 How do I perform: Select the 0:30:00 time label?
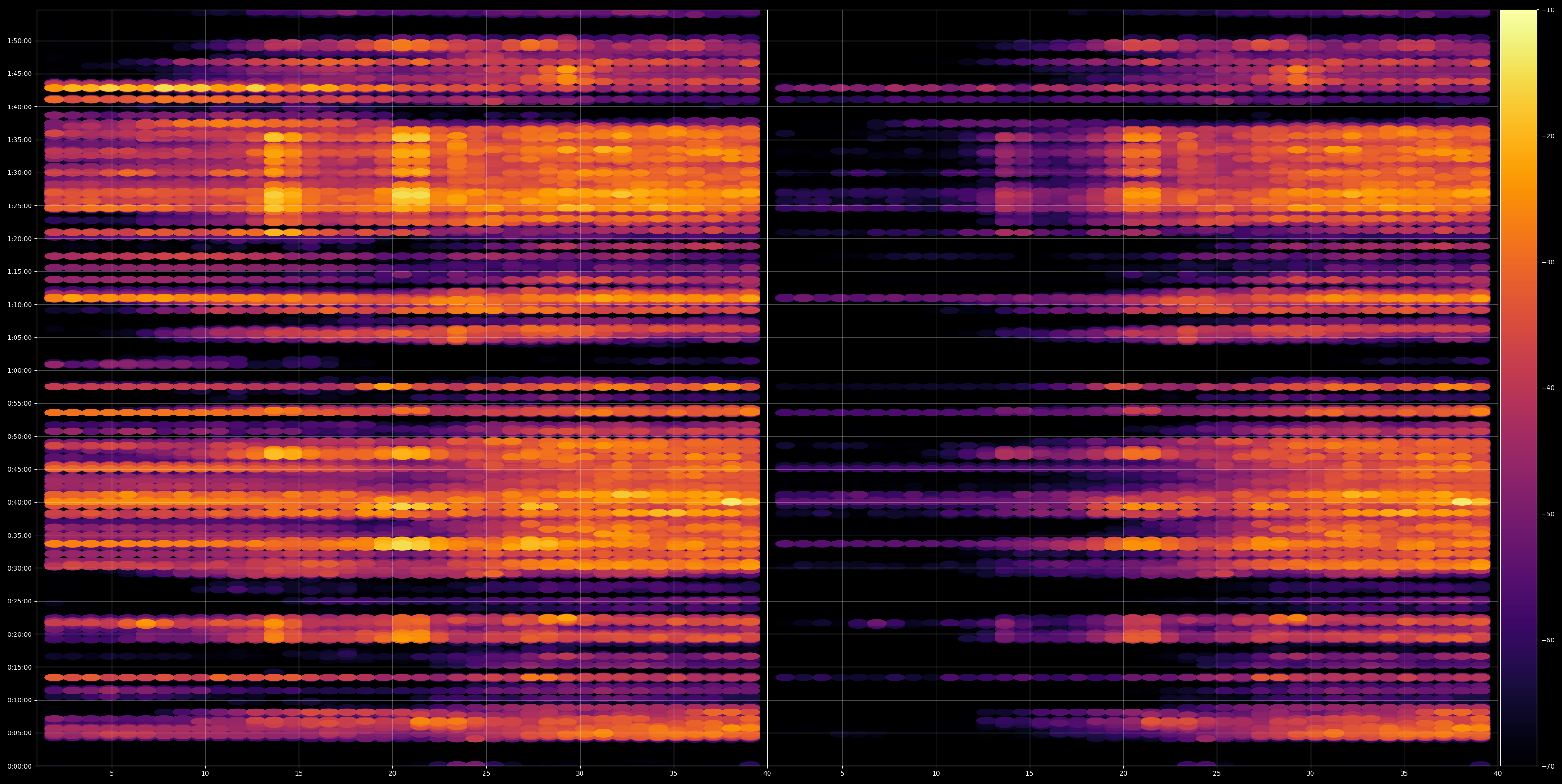19,568
